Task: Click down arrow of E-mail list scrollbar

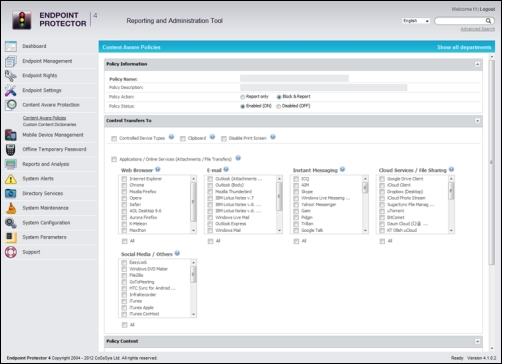Action: [279, 231]
